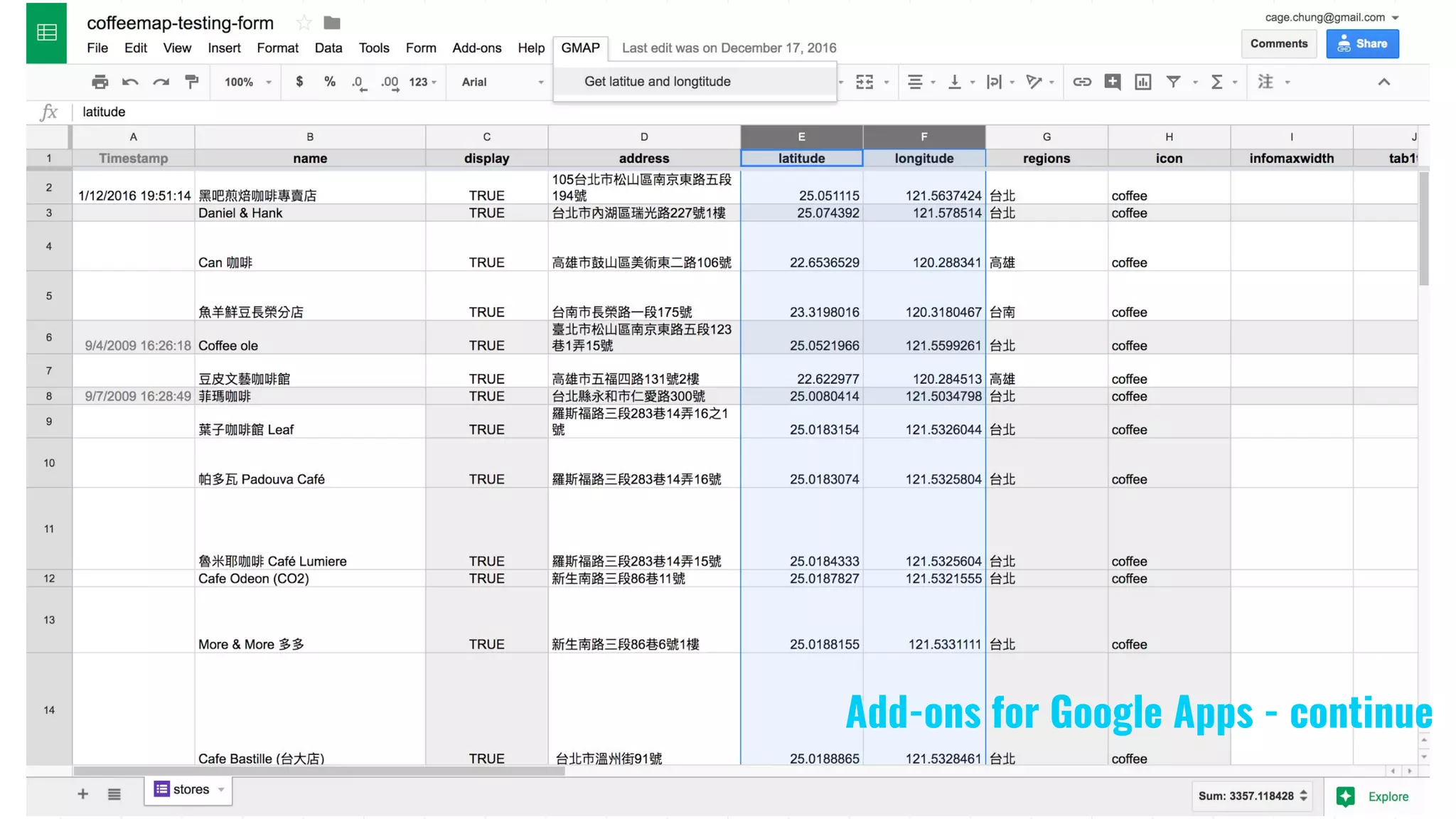Open the Tools menu
This screenshot has height=819, width=1456.
[x=374, y=48]
